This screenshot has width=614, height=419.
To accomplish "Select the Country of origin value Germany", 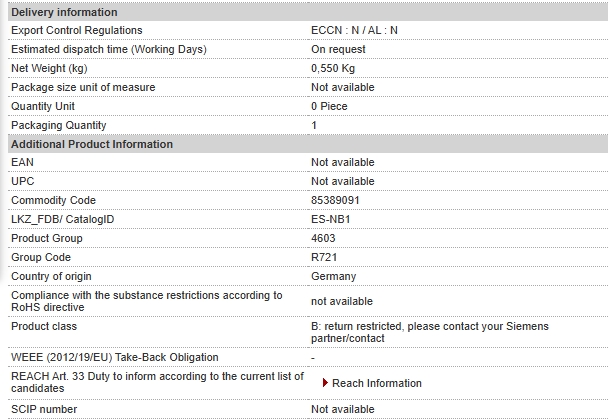I will [334, 276].
